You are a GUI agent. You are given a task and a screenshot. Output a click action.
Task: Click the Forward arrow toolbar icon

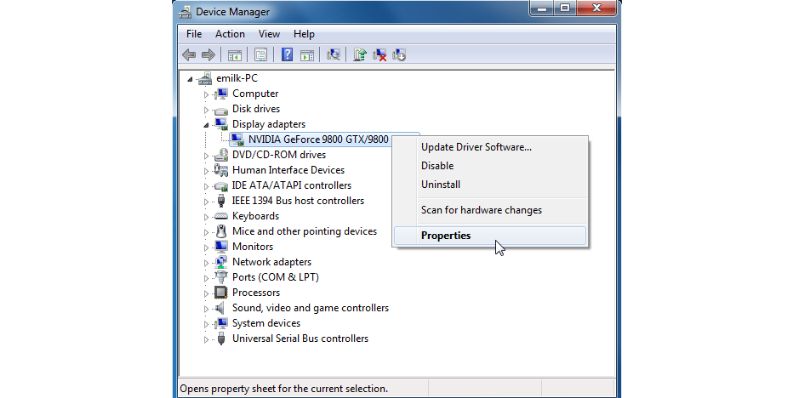208,55
